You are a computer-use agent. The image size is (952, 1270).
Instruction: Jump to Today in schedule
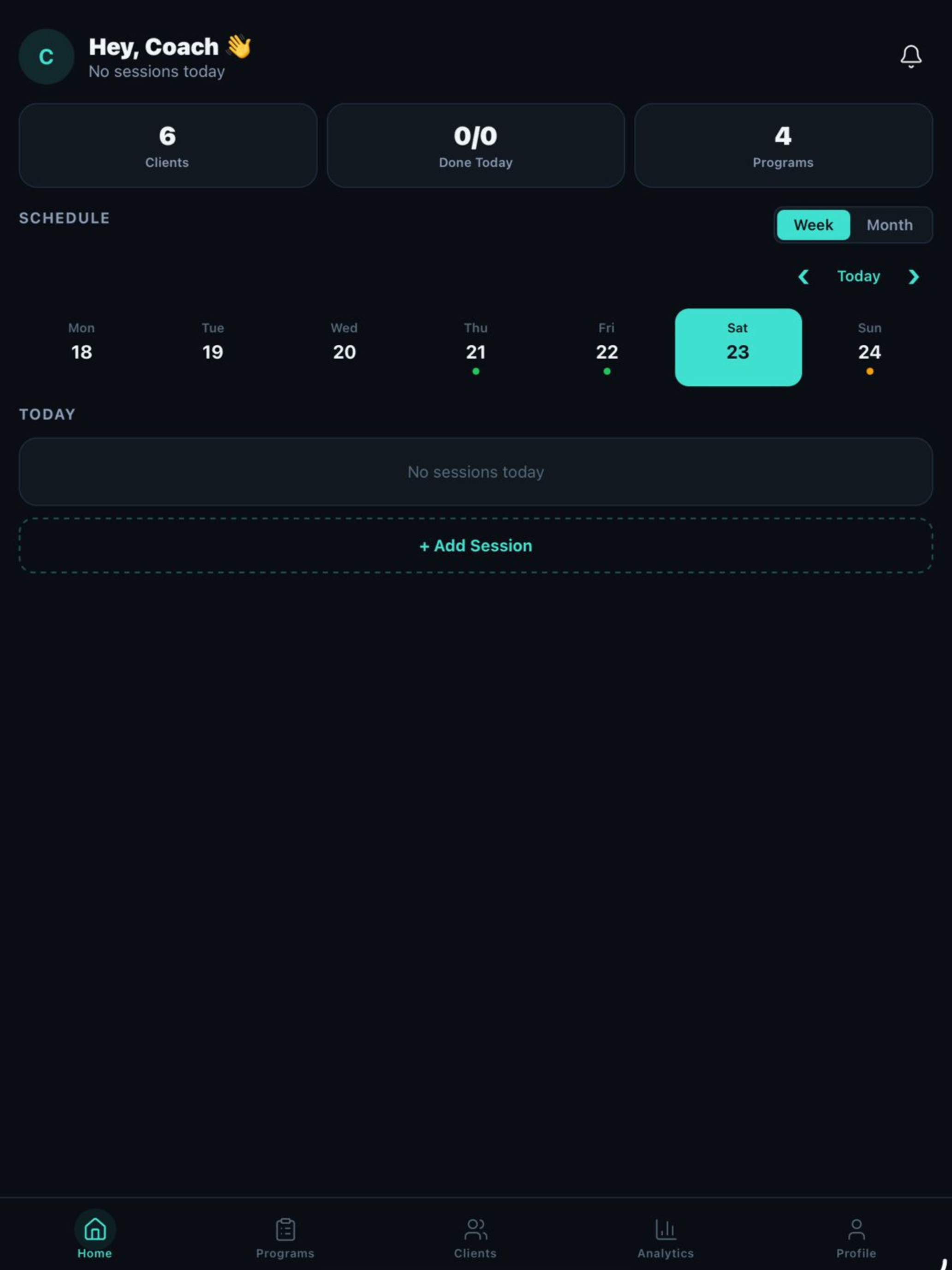click(858, 276)
